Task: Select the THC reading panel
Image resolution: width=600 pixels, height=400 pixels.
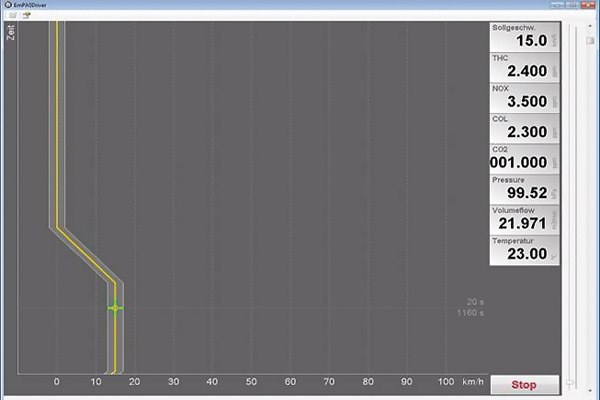Action: pyautogui.click(x=526, y=67)
